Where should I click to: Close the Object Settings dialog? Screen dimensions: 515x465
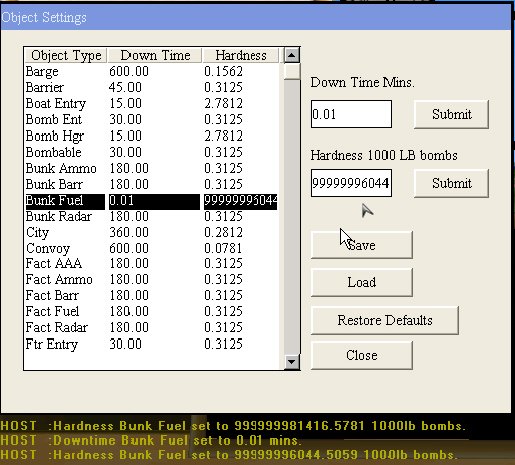[362, 355]
